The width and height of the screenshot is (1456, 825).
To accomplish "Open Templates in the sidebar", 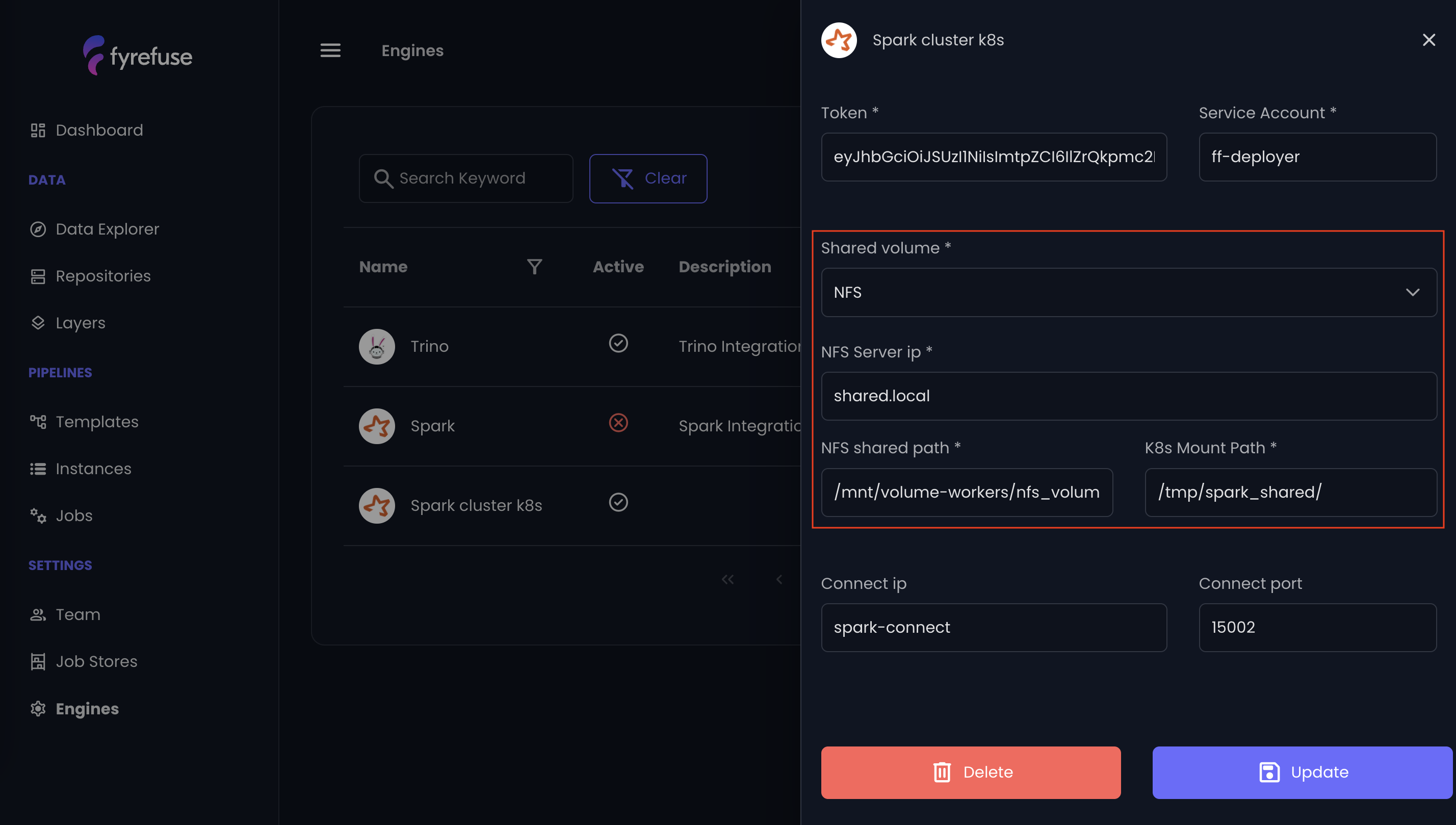I will [x=84, y=422].
